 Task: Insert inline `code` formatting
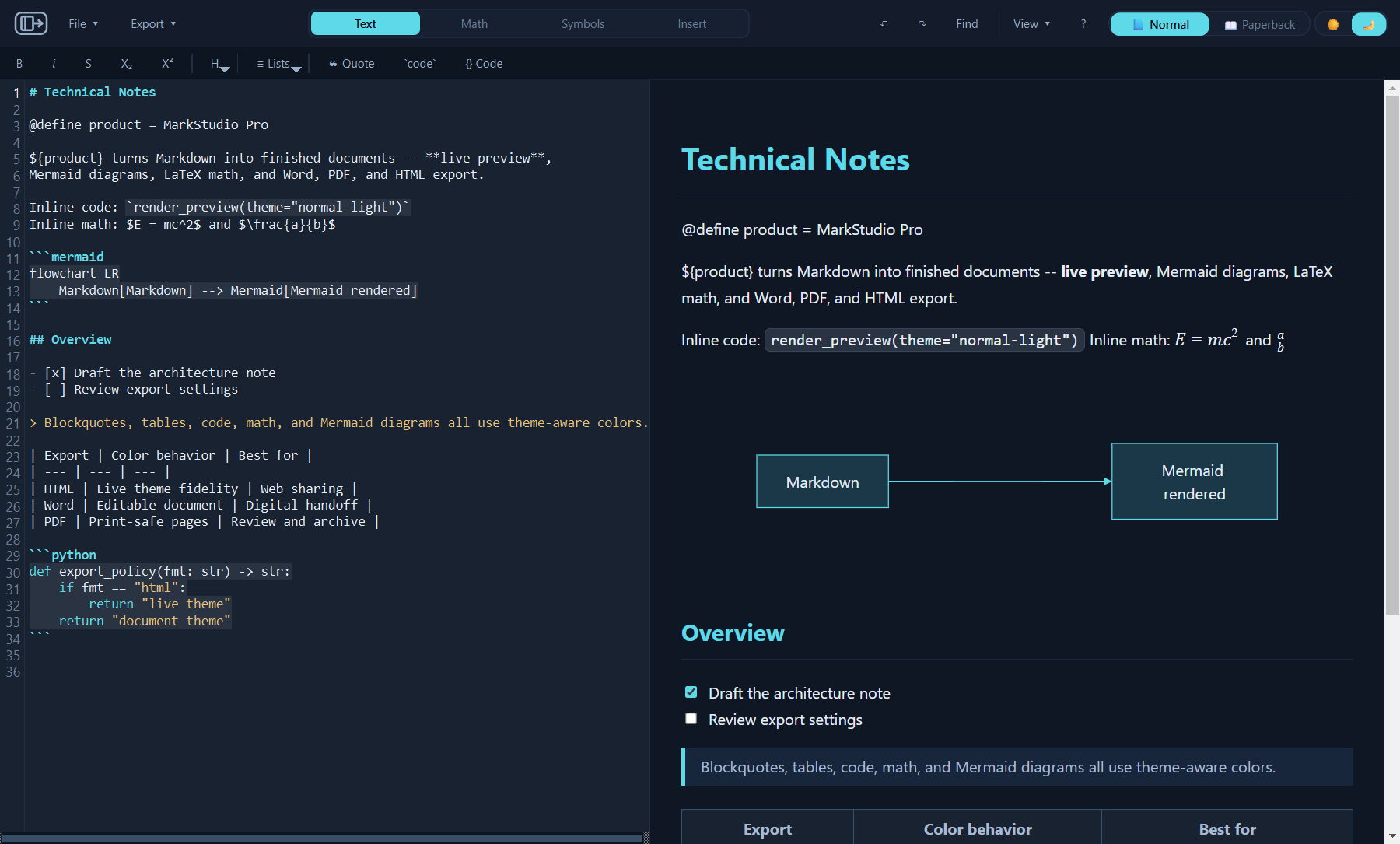(420, 64)
